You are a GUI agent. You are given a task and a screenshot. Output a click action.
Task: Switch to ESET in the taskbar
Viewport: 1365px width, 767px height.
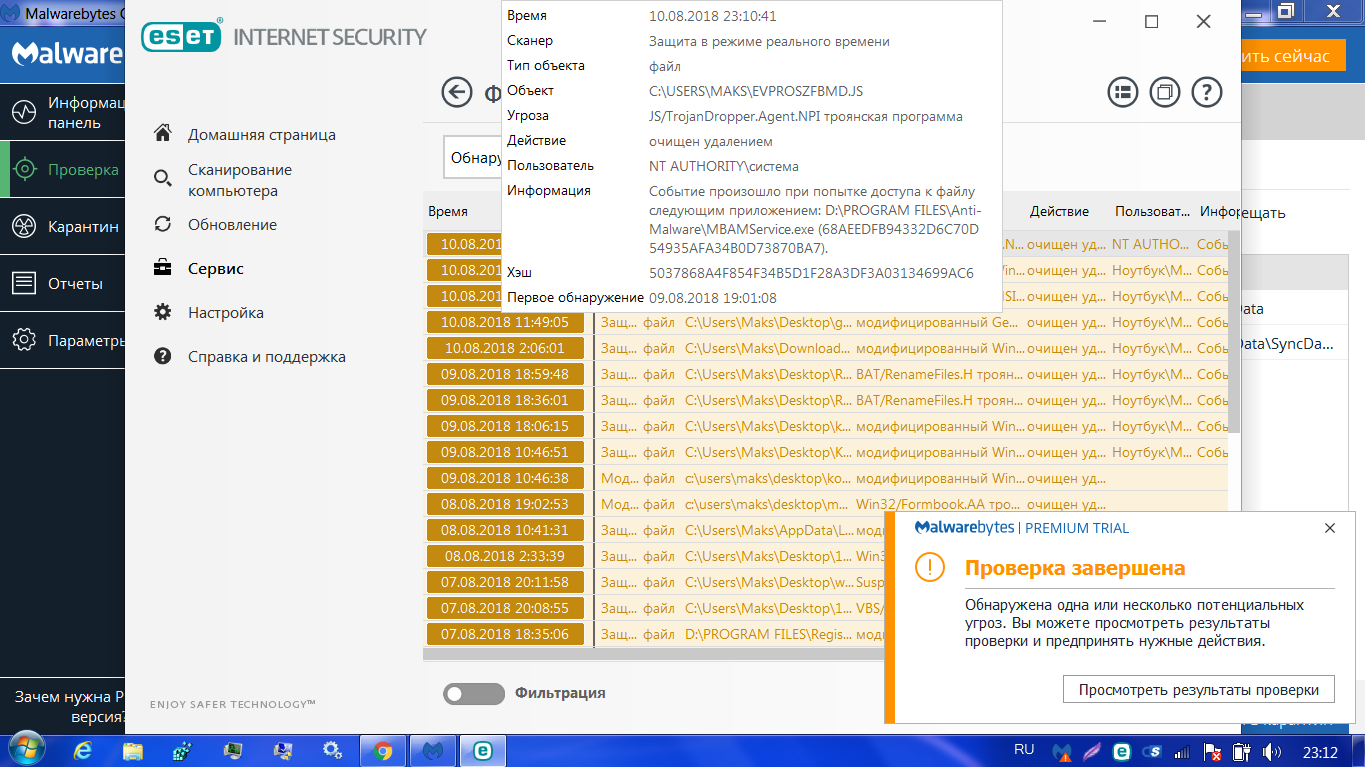pos(483,749)
